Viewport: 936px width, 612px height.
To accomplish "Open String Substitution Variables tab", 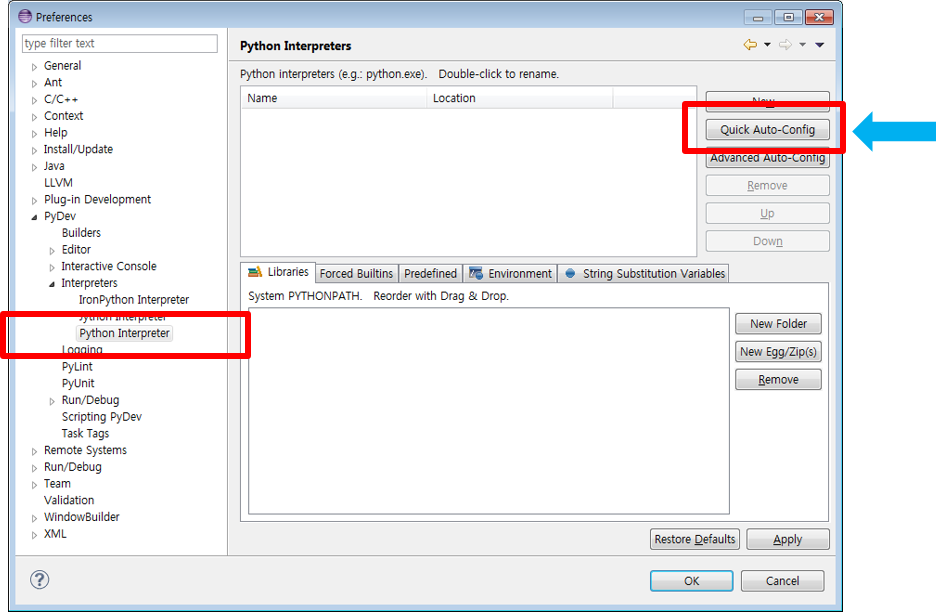I will click(645, 274).
